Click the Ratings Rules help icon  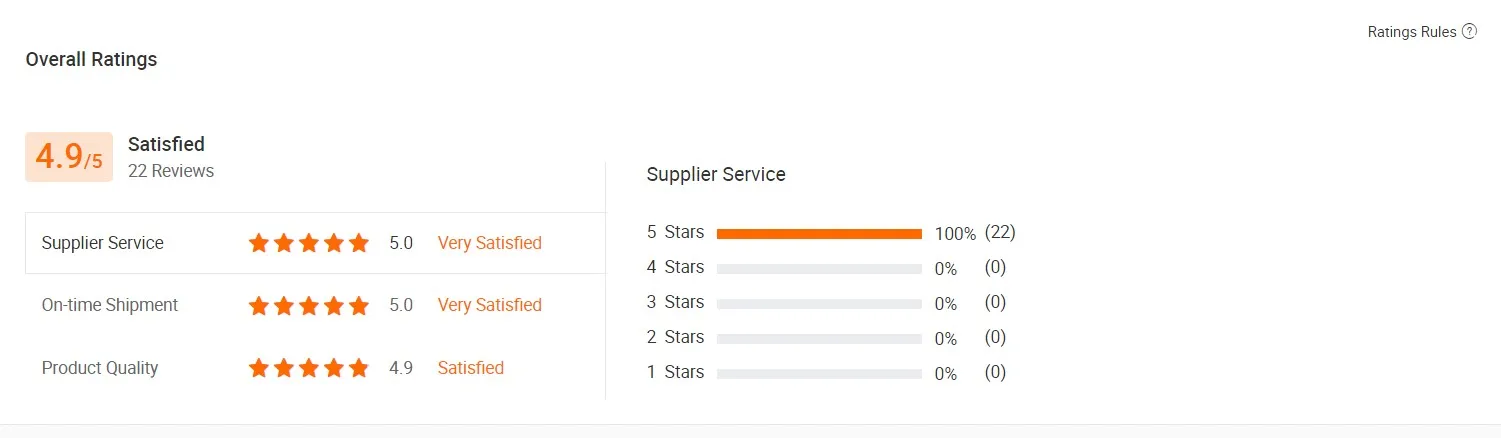[x=1469, y=32]
